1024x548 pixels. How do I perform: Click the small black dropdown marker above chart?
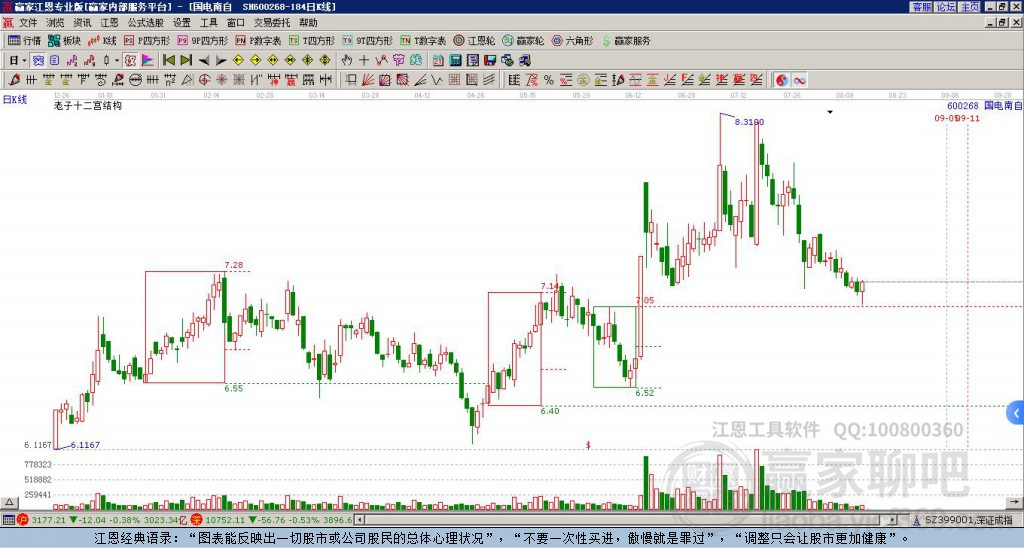[x=830, y=112]
